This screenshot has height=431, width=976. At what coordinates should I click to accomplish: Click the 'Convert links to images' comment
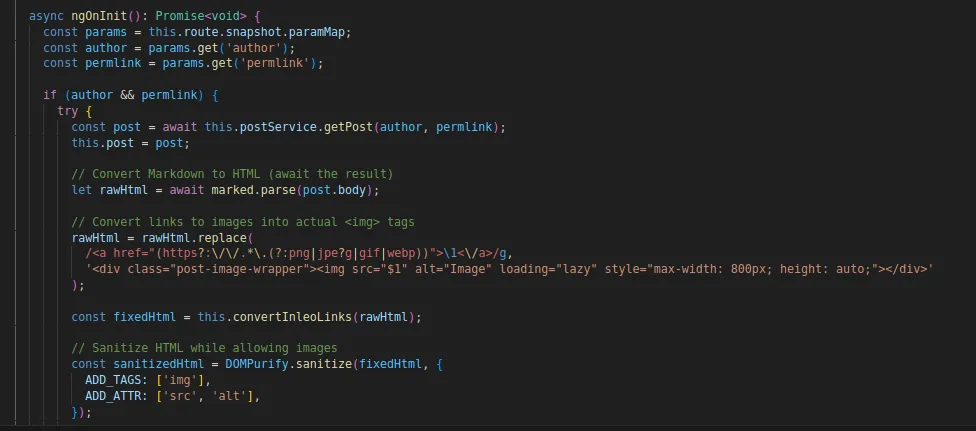coord(243,222)
